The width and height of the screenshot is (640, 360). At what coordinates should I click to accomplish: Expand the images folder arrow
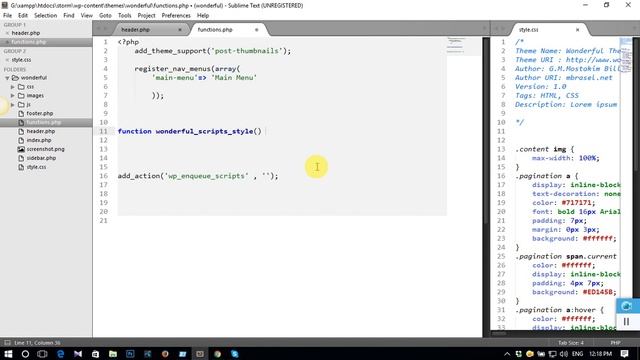13,96
